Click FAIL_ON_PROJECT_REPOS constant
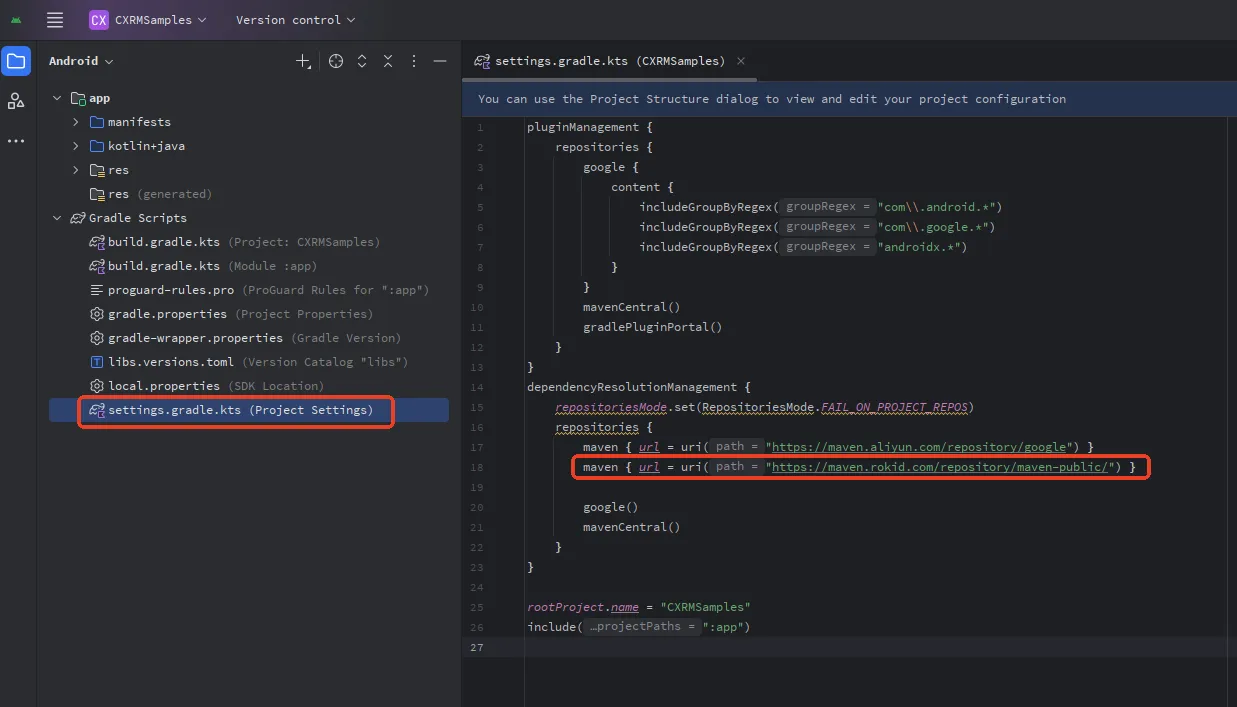 [894, 407]
